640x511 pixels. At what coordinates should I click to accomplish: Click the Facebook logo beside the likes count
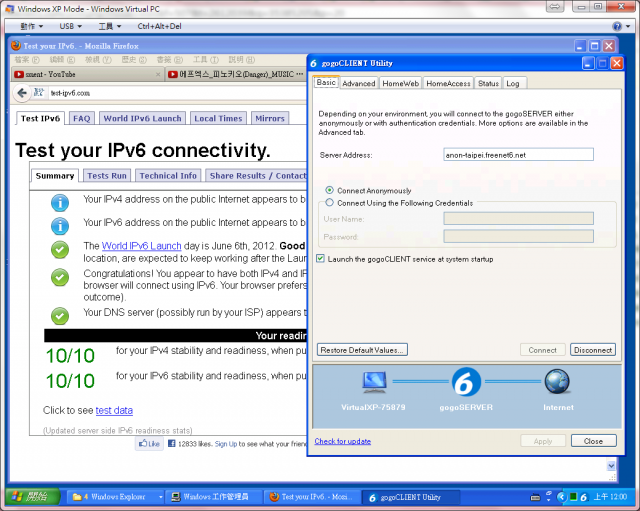[172, 443]
